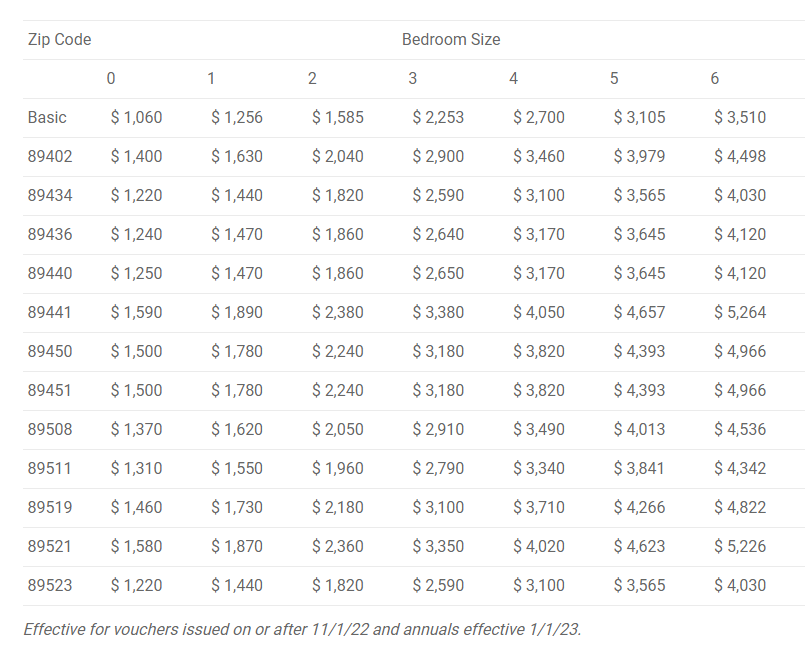Select the $ 5,264 cell

tap(740, 313)
